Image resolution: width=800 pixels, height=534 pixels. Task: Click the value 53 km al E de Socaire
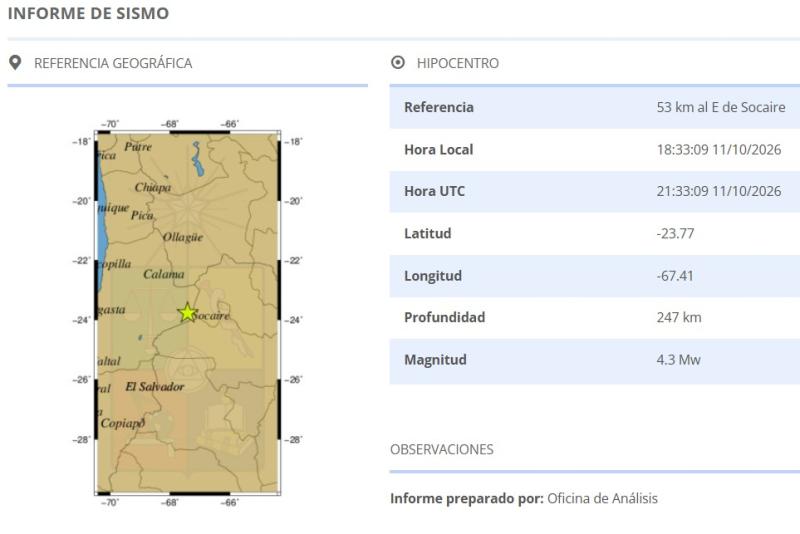click(721, 107)
